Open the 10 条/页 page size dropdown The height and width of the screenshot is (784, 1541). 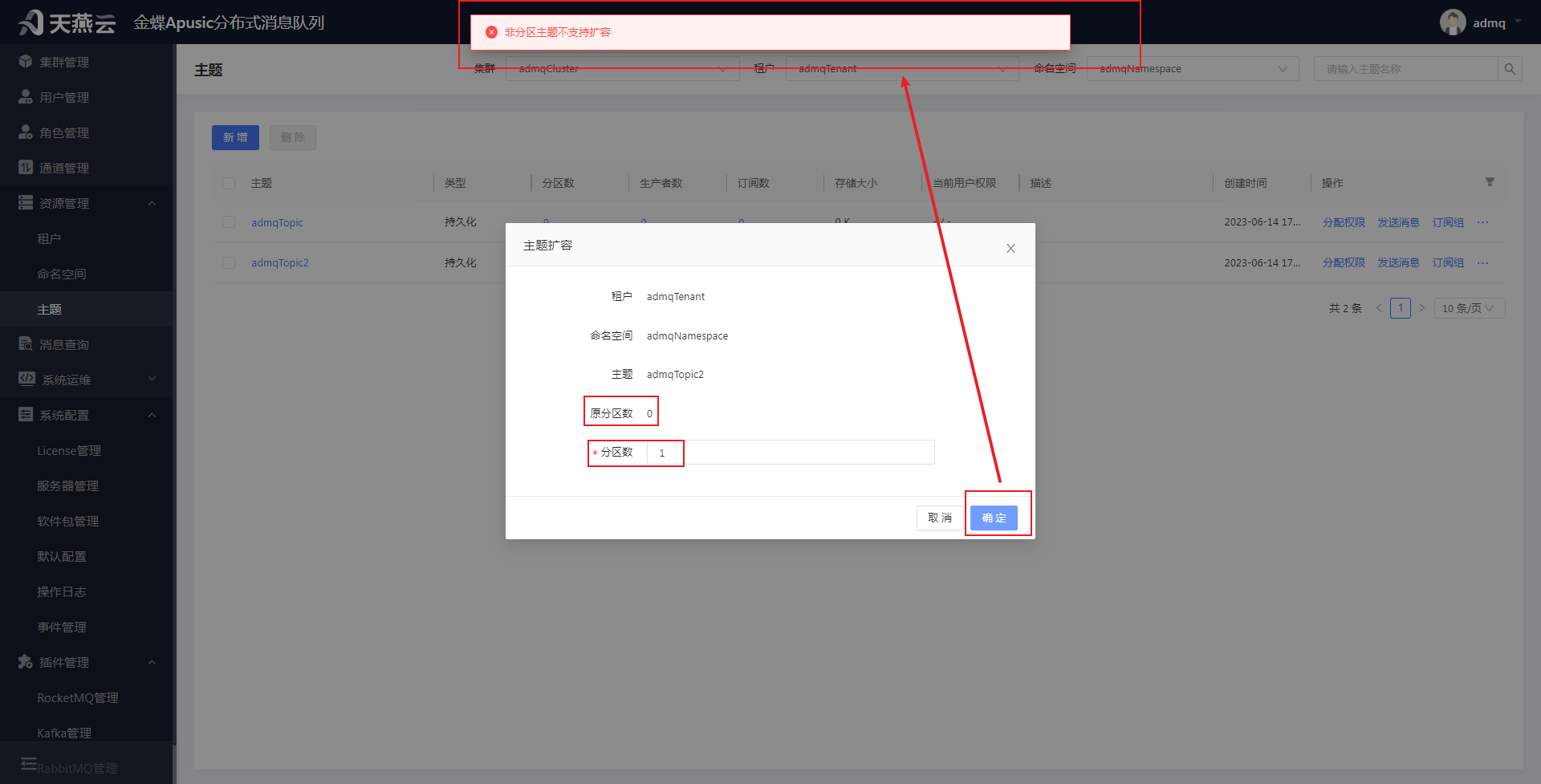tap(1470, 308)
